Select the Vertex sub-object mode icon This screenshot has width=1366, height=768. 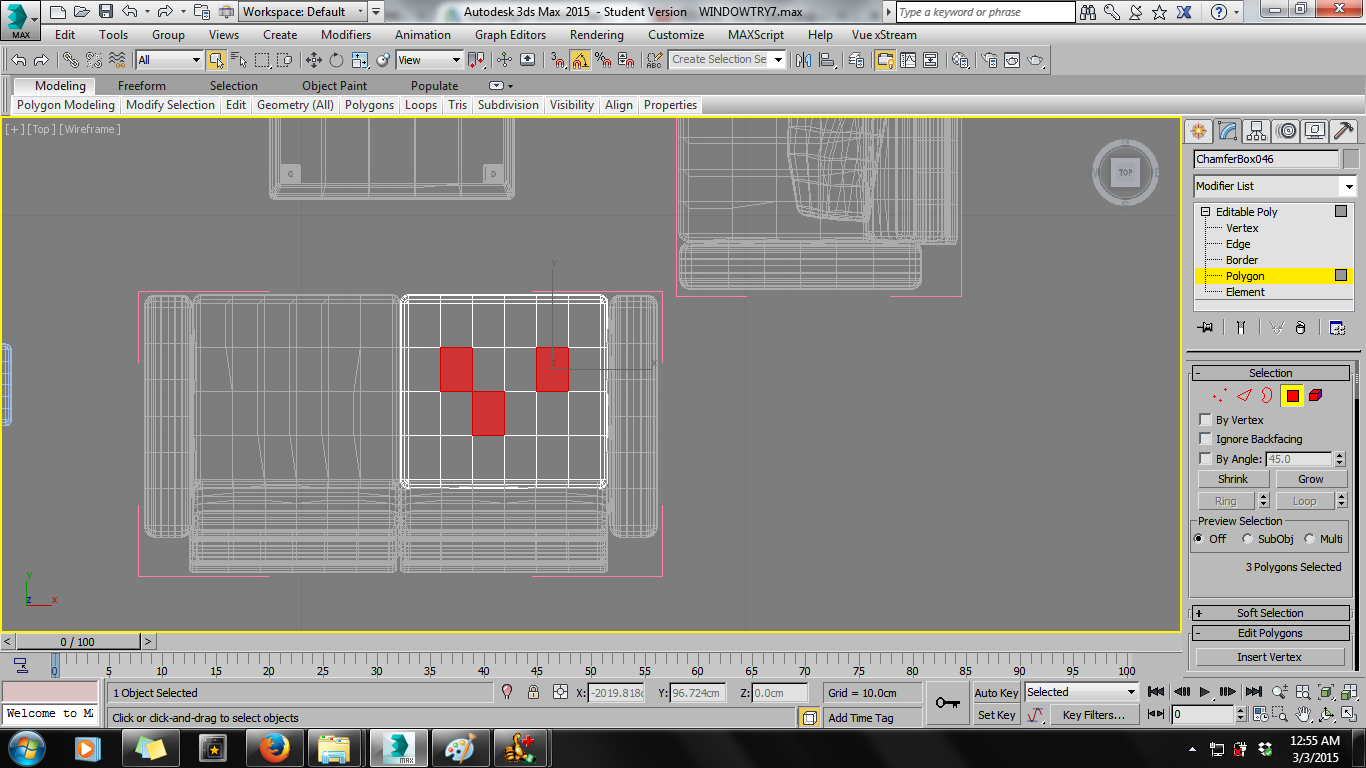1216,395
